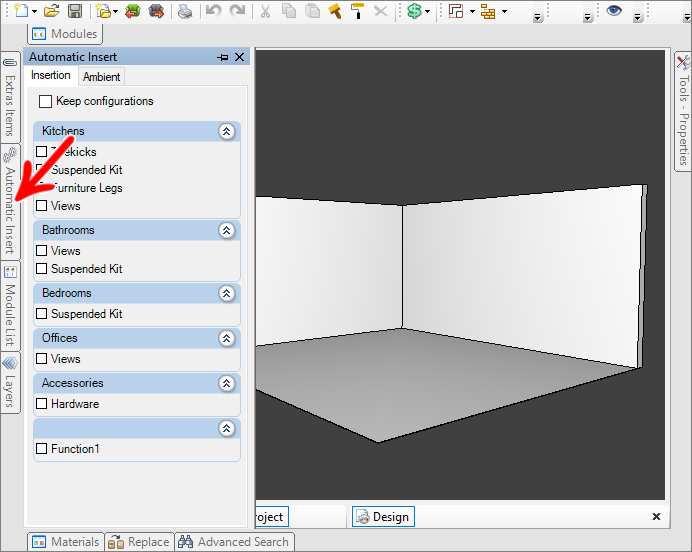Open the overlapping squares dropdown arrow
The image size is (692, 552).
[x=472, y=11]
